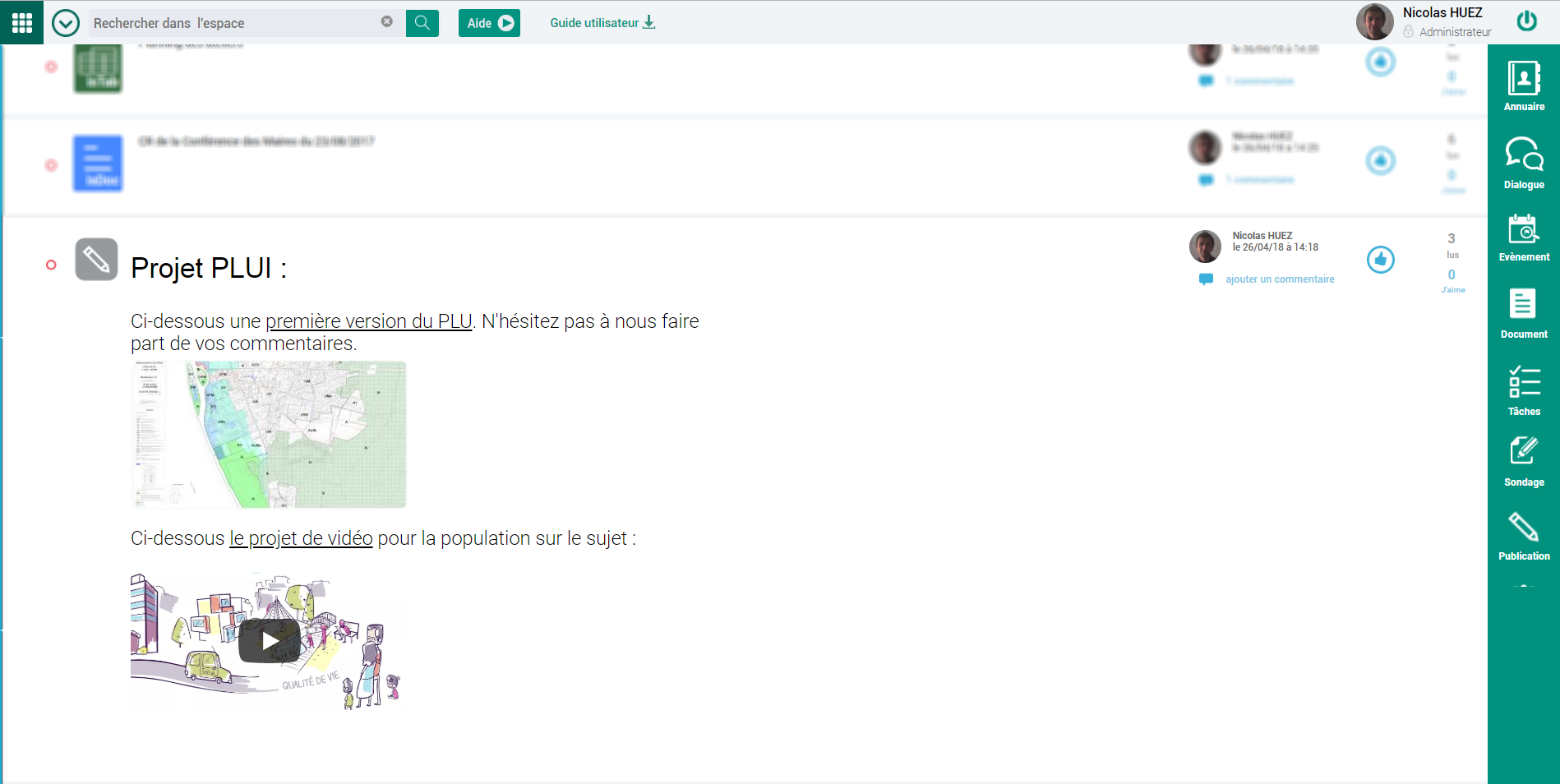Open the Evènement calendar icon
This screenshot has width=1560, height=784.
[1524, 238]
